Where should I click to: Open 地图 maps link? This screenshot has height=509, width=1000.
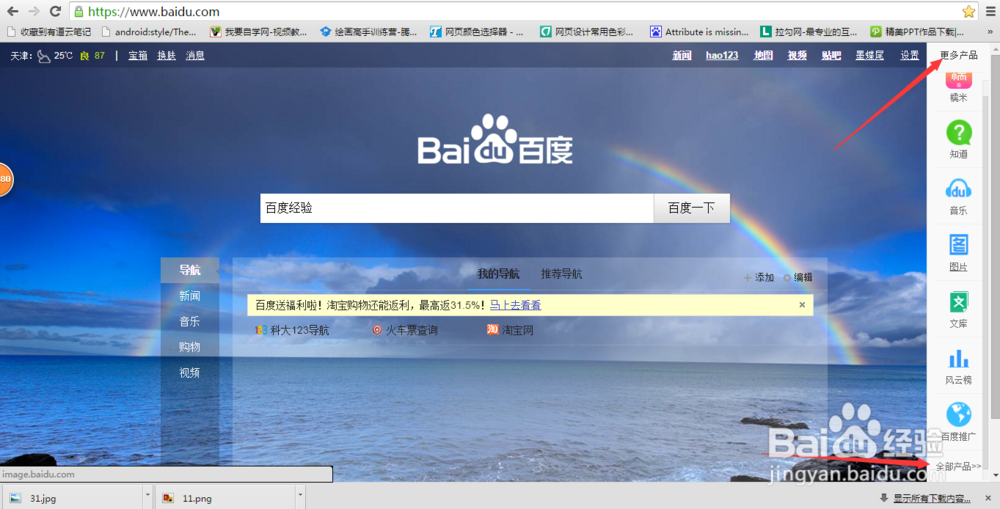pyautogui.click(x=763, y=55)
